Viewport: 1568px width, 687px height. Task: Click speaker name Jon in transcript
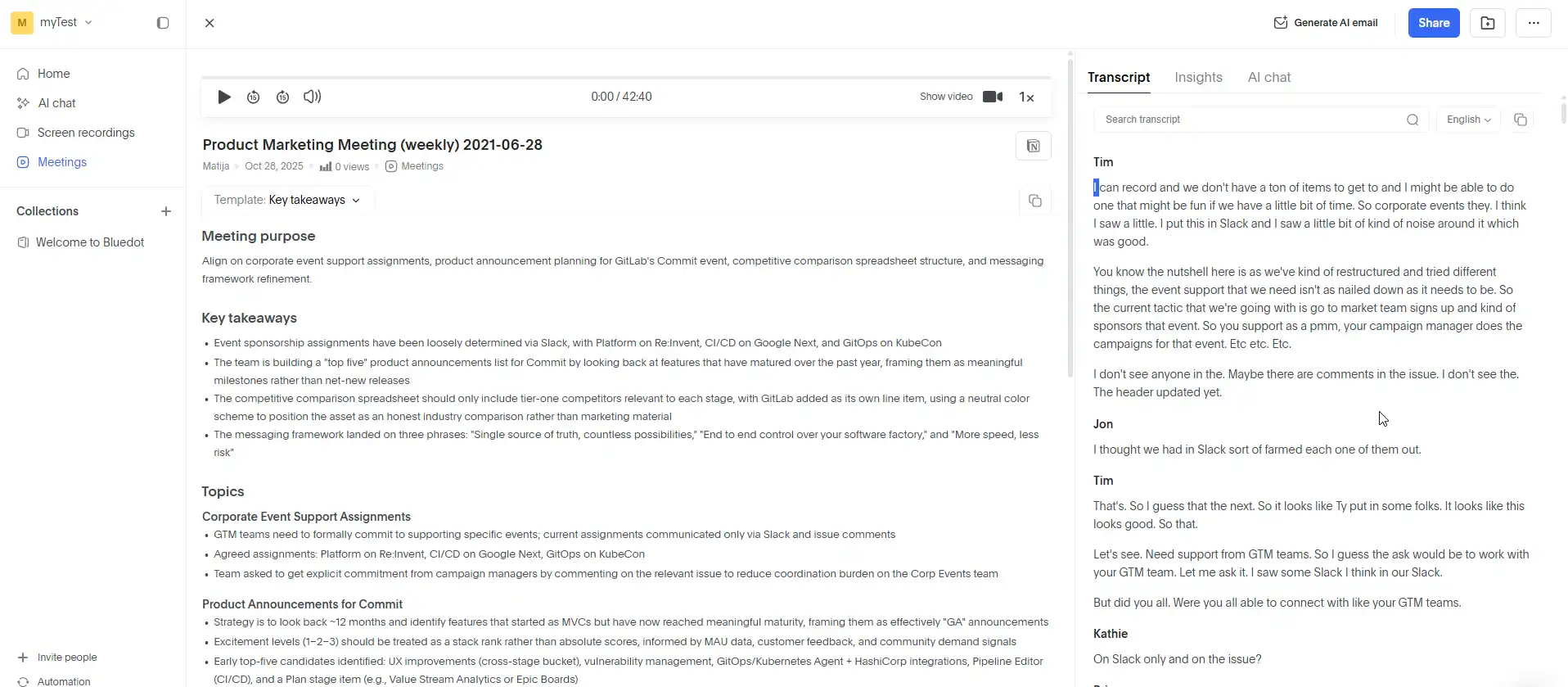point(1103,424)
